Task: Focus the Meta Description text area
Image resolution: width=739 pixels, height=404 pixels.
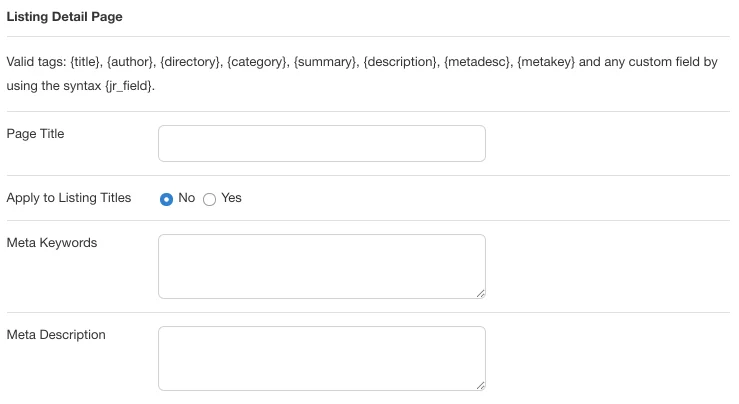Action: click(x=321, y=357)
